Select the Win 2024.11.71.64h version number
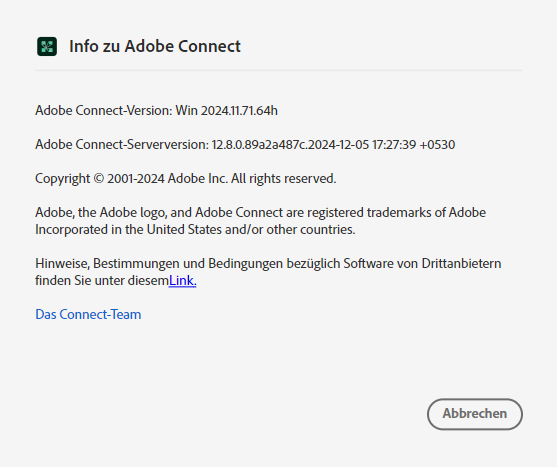 pyautogui.click(x=227, y=110)
